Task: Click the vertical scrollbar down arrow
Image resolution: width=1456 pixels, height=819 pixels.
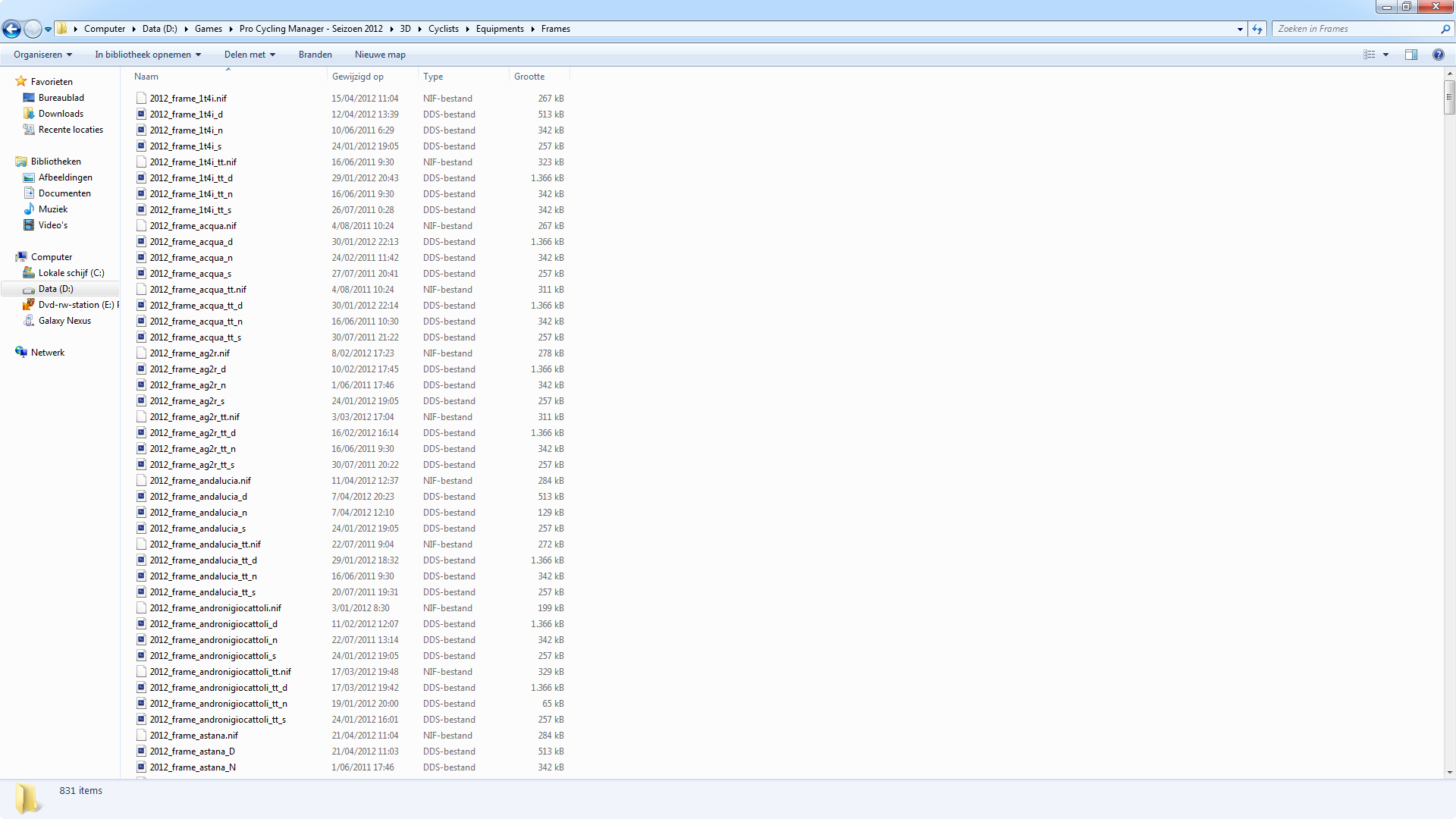Action: pyautogui.click(x=1449, y=773)
